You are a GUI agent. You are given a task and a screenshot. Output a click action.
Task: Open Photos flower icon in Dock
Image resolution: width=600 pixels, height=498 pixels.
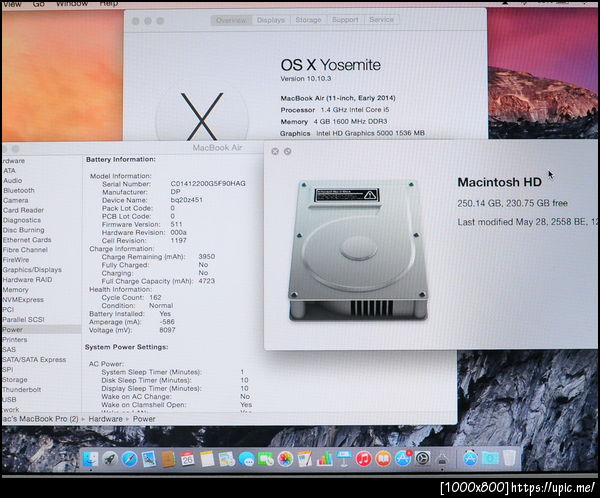(285, 459)
